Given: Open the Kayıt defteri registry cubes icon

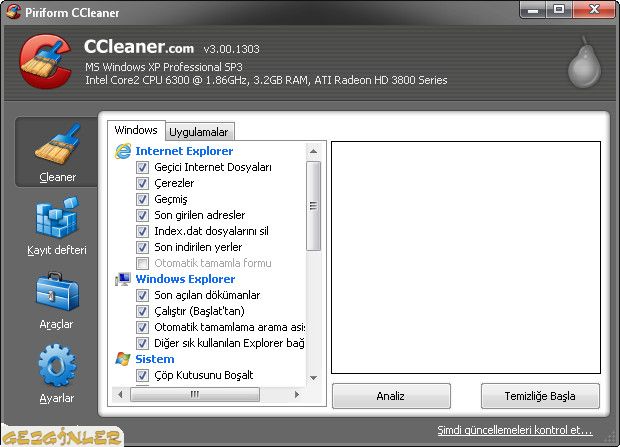Looking at the screenshot, I should coord(57,217).
